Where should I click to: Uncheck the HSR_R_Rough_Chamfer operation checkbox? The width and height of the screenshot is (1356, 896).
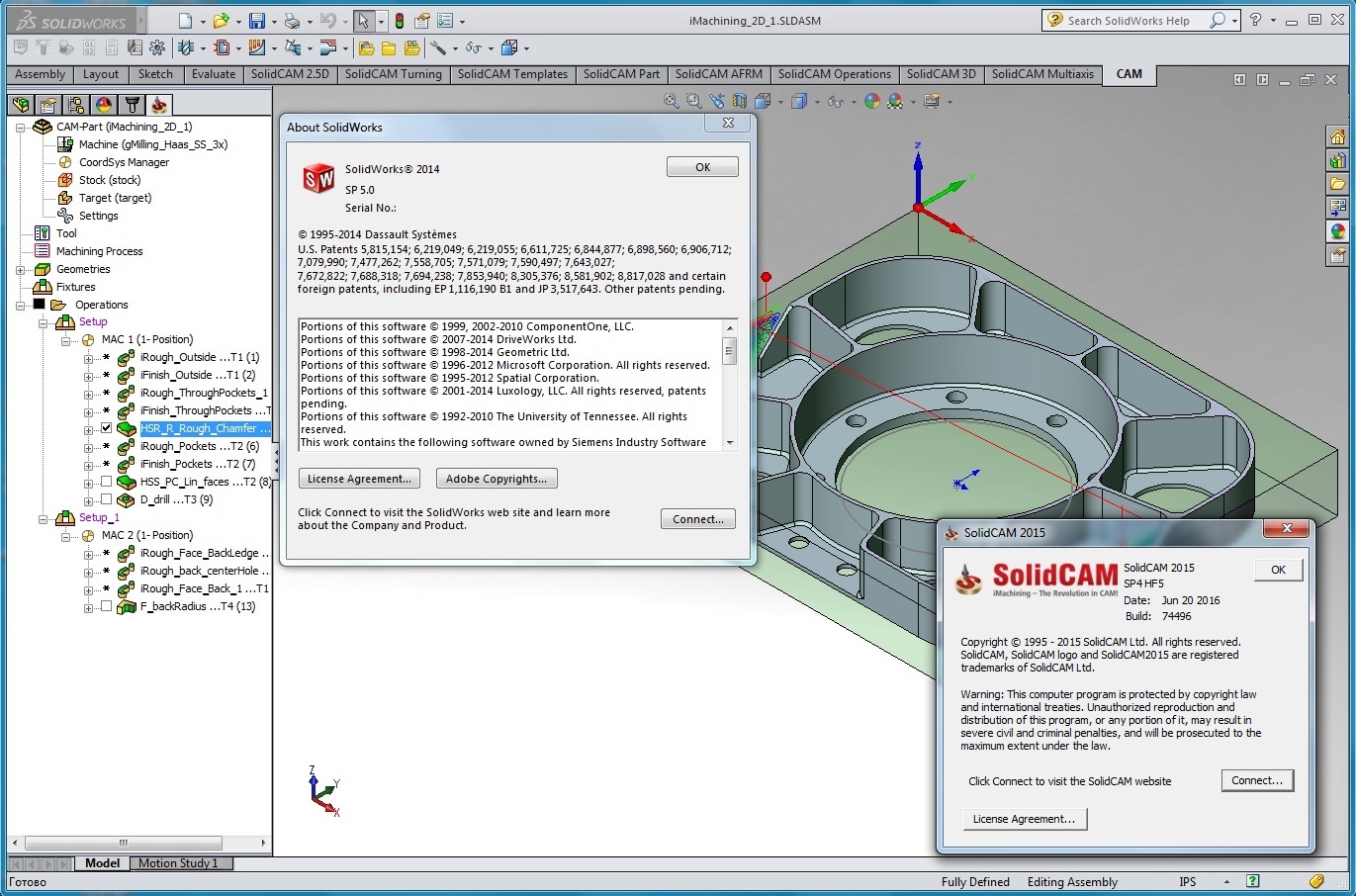tap(106, 428)
